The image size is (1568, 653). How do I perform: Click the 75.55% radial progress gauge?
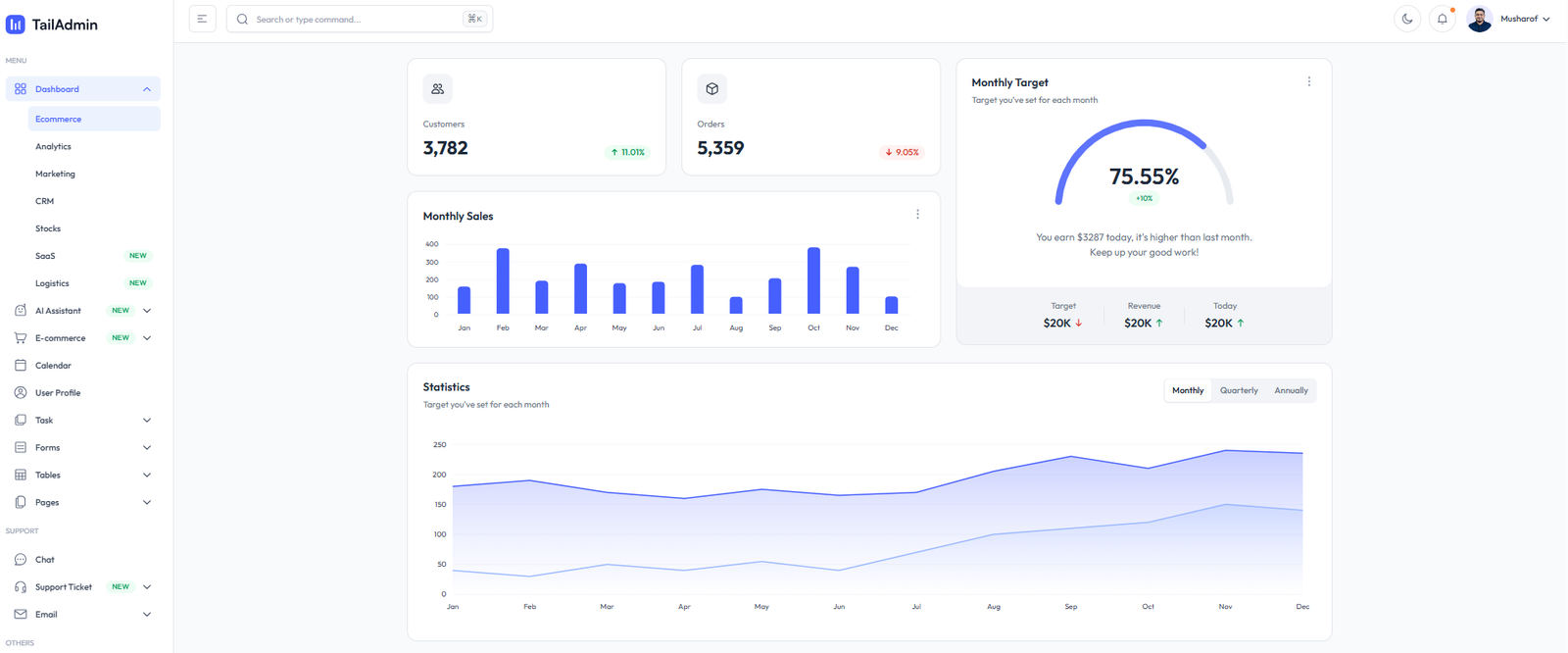(x=1144, y=162)
